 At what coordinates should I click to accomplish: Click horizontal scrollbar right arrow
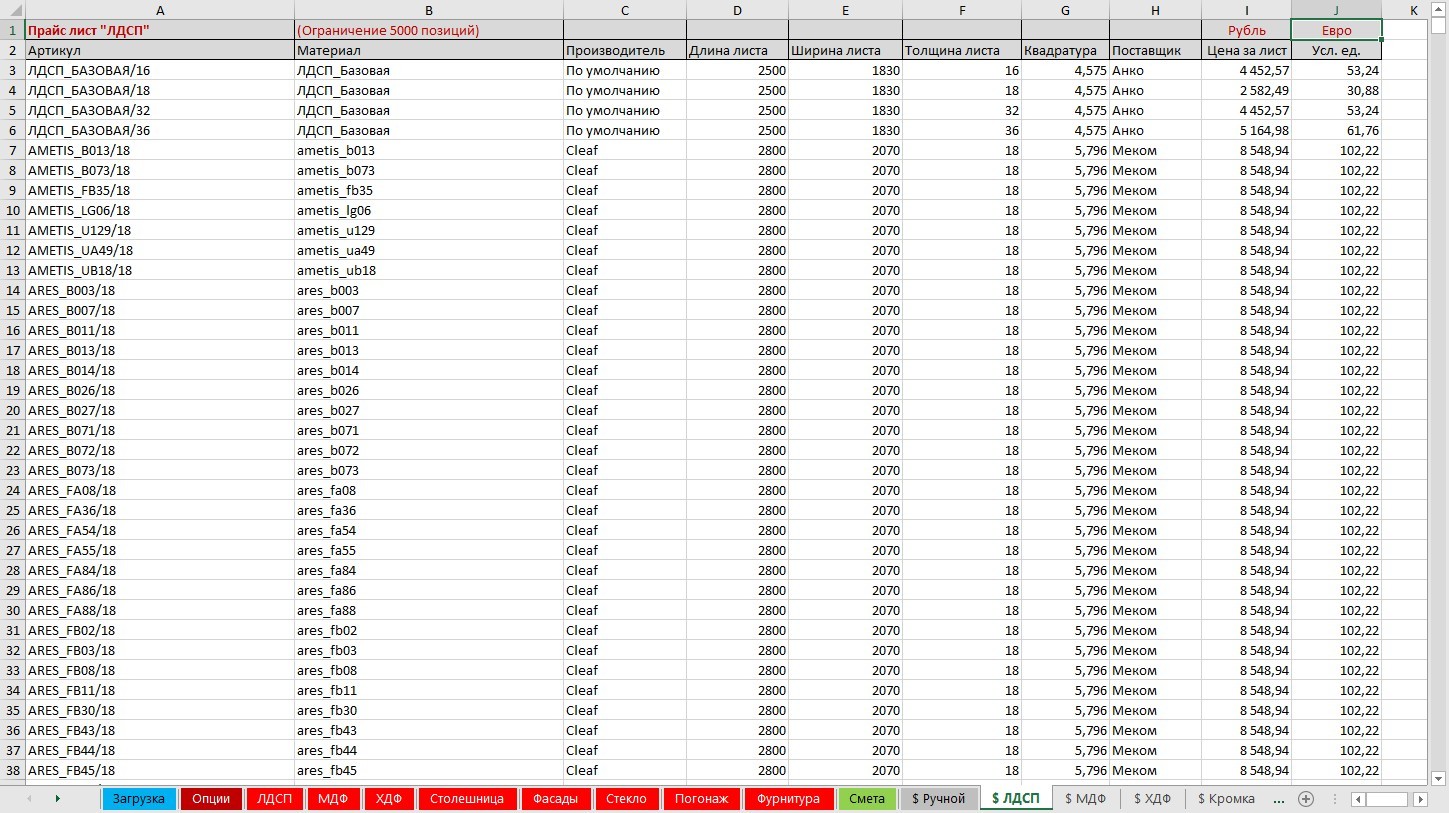coord(1420,799)
